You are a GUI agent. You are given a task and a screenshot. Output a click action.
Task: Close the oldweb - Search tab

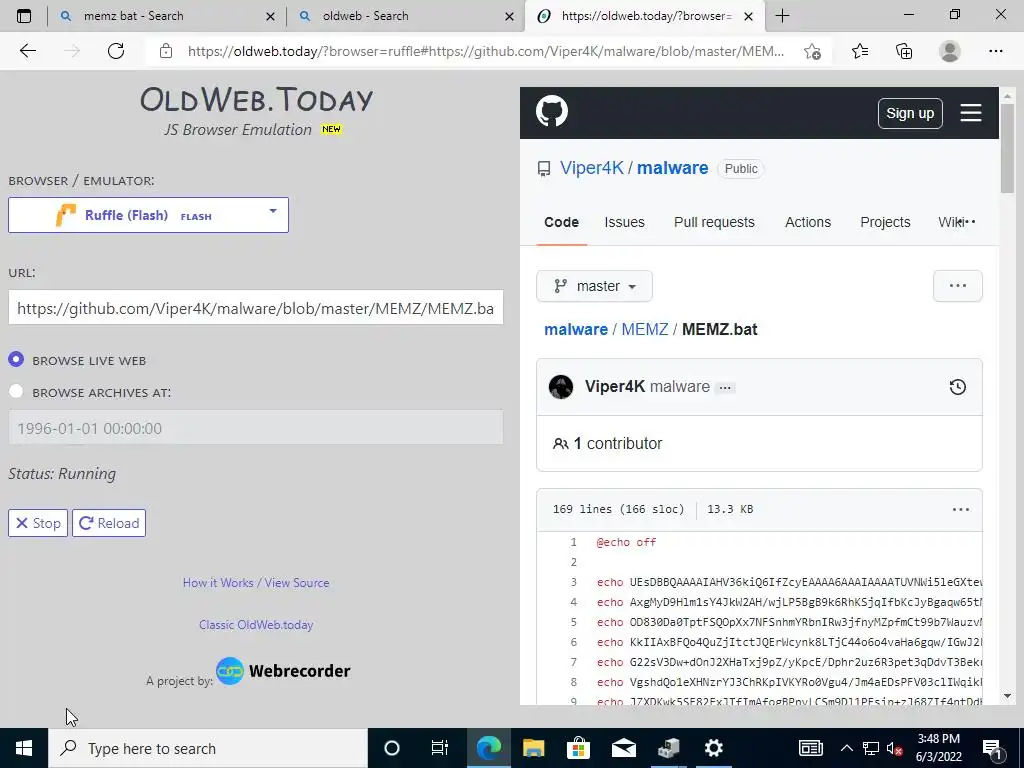coord(511,16)
